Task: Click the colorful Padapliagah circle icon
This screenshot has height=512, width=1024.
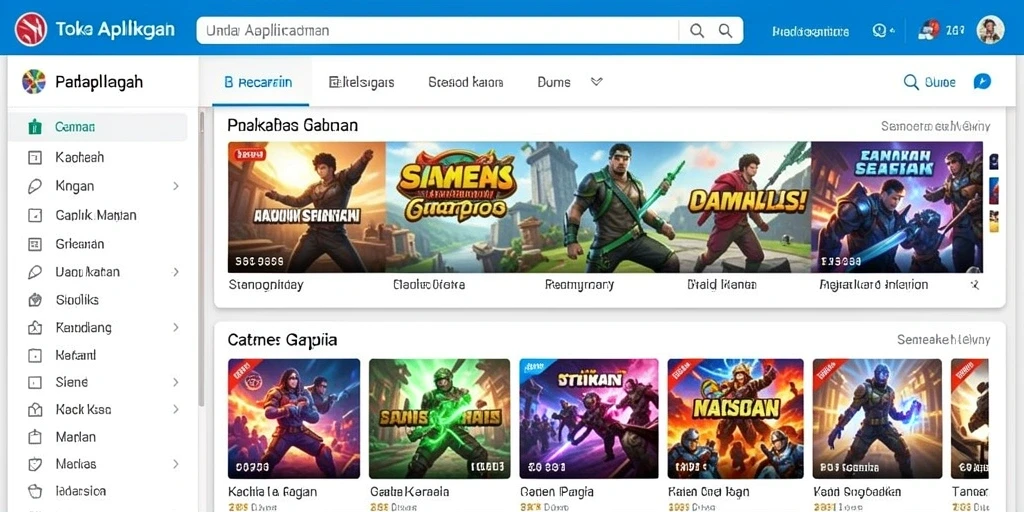Action: coord(34,82)
